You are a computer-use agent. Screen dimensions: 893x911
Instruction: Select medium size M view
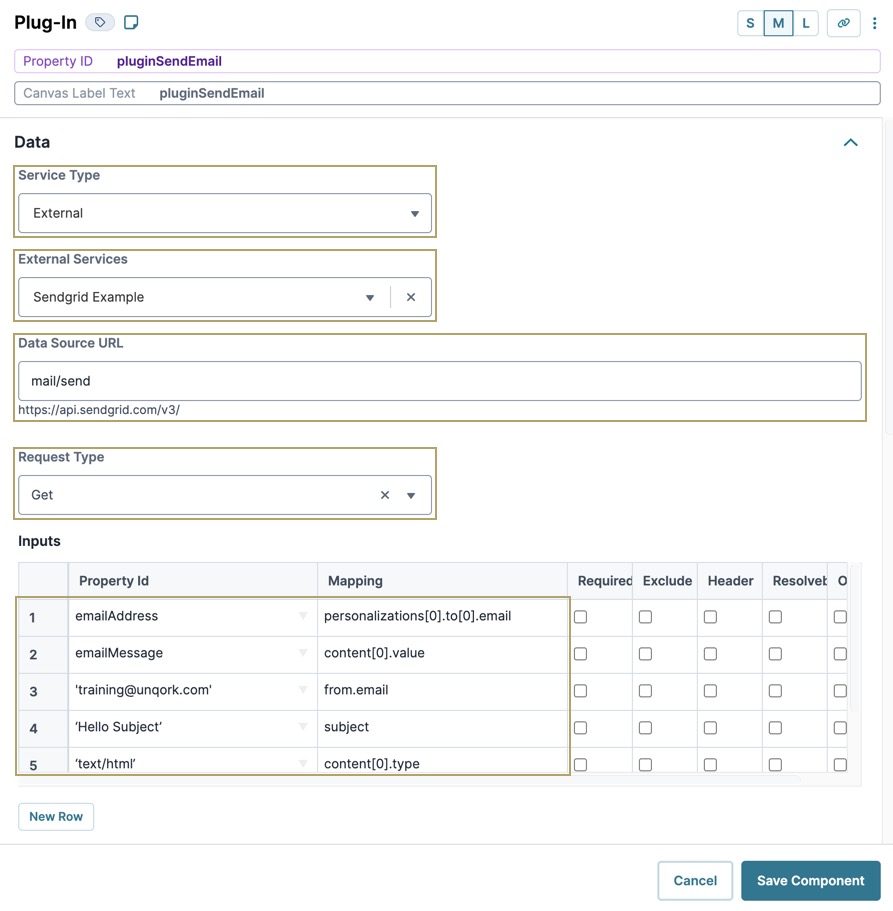click(778, 23)
